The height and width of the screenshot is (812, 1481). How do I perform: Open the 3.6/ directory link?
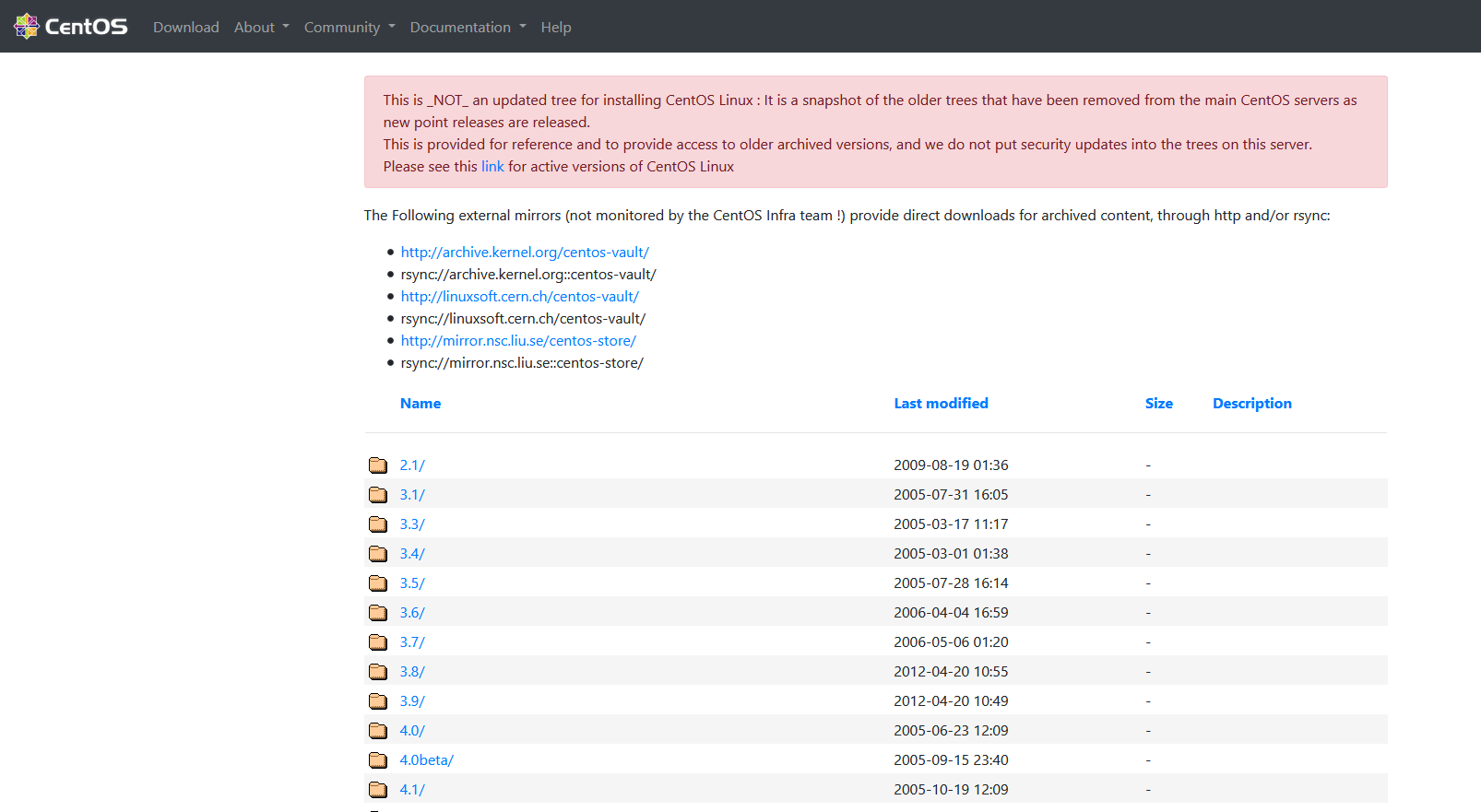tap(412, 612)
